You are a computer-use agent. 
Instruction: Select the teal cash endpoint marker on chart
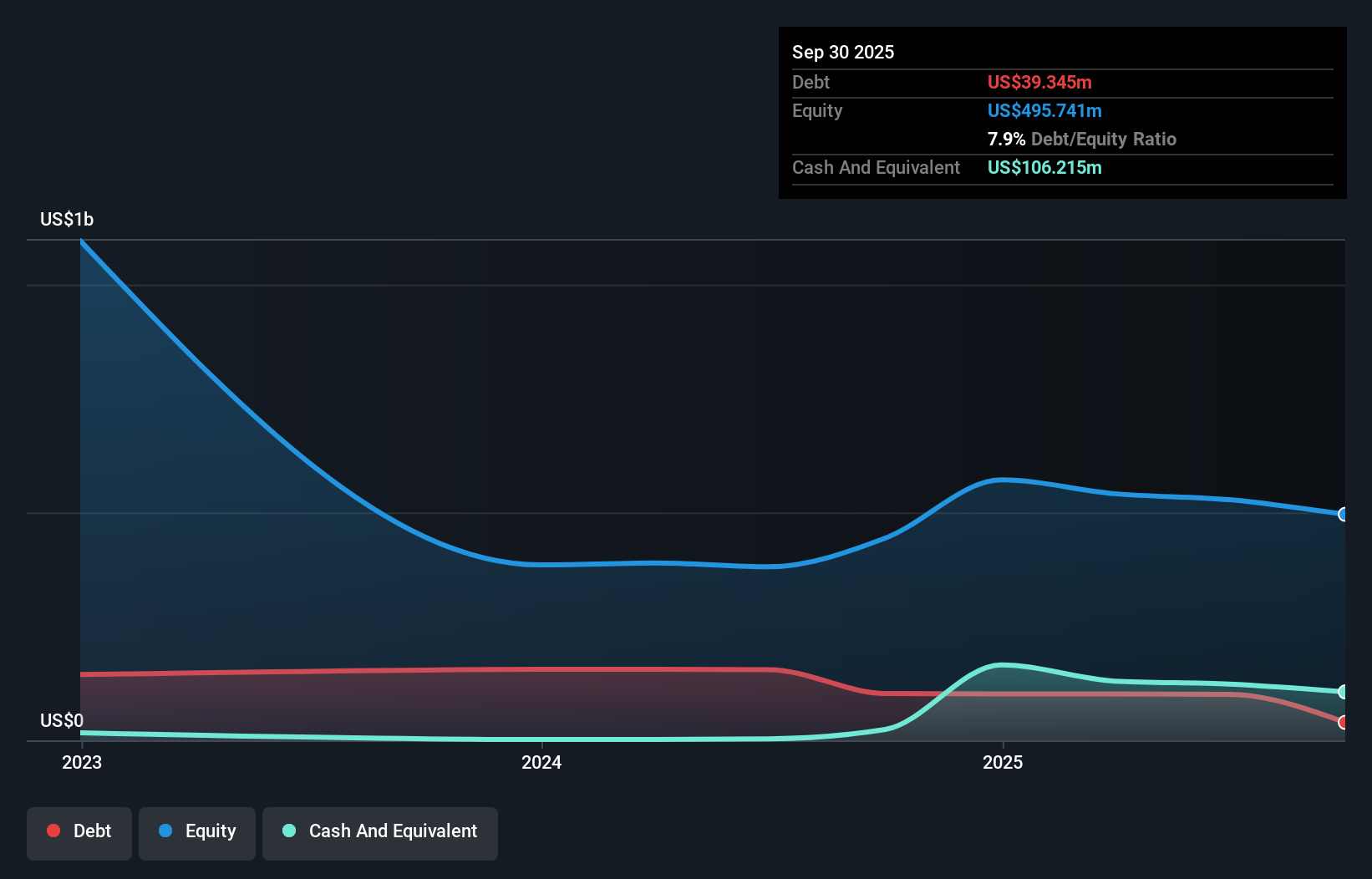(1343, 692)
